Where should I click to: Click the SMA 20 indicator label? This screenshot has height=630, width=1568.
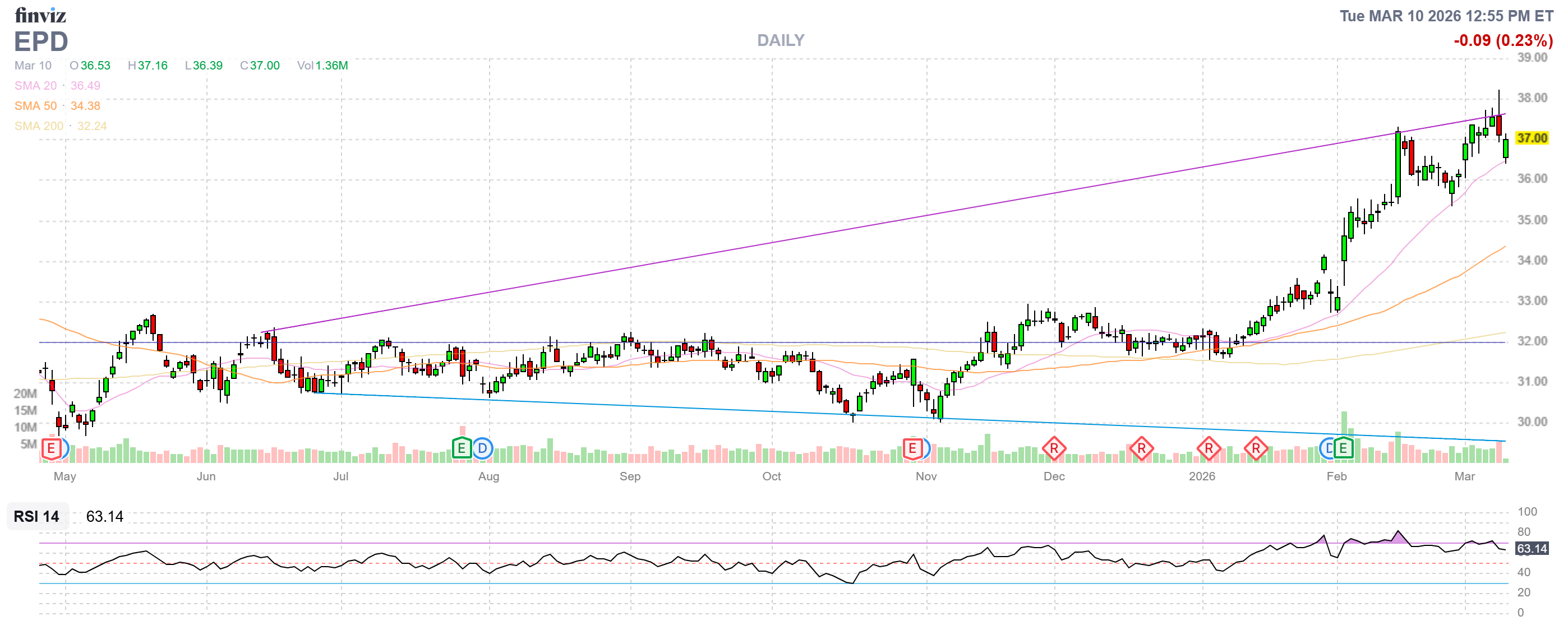(x=36, y=86)
